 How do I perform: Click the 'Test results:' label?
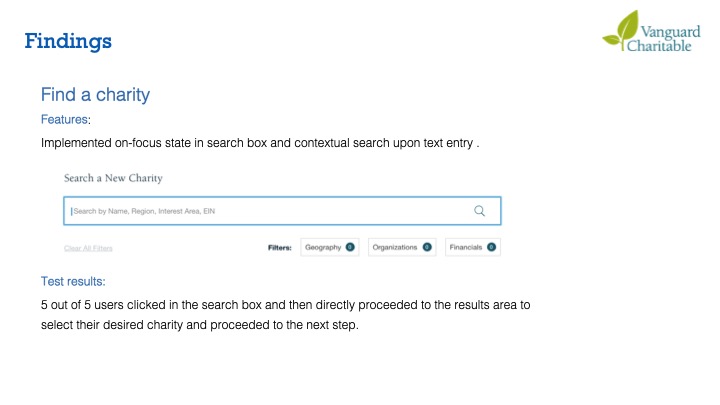point(73,282)
